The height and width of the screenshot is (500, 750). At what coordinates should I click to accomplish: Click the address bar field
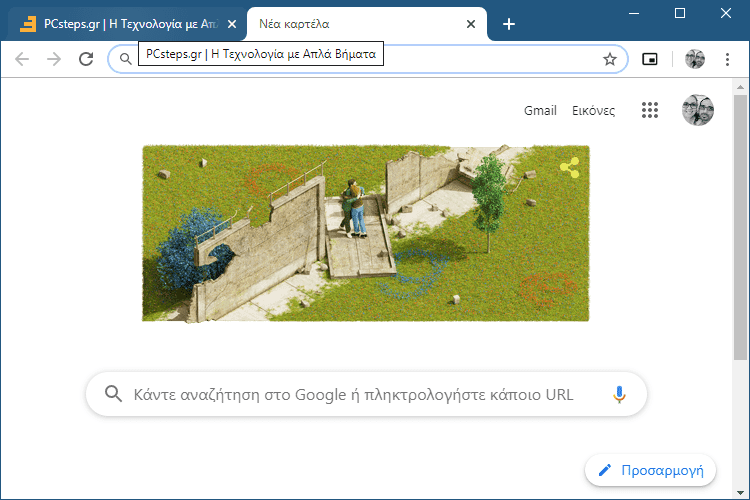367,59
